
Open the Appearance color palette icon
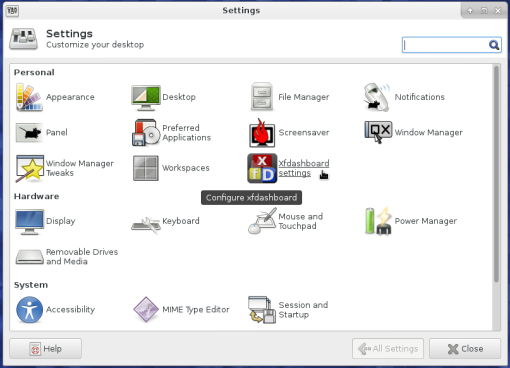29,97
